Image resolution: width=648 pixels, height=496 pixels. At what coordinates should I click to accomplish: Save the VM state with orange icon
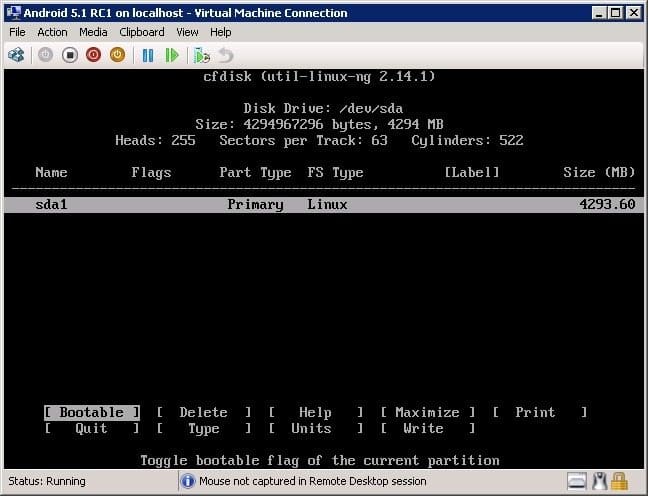pos(117,55)
